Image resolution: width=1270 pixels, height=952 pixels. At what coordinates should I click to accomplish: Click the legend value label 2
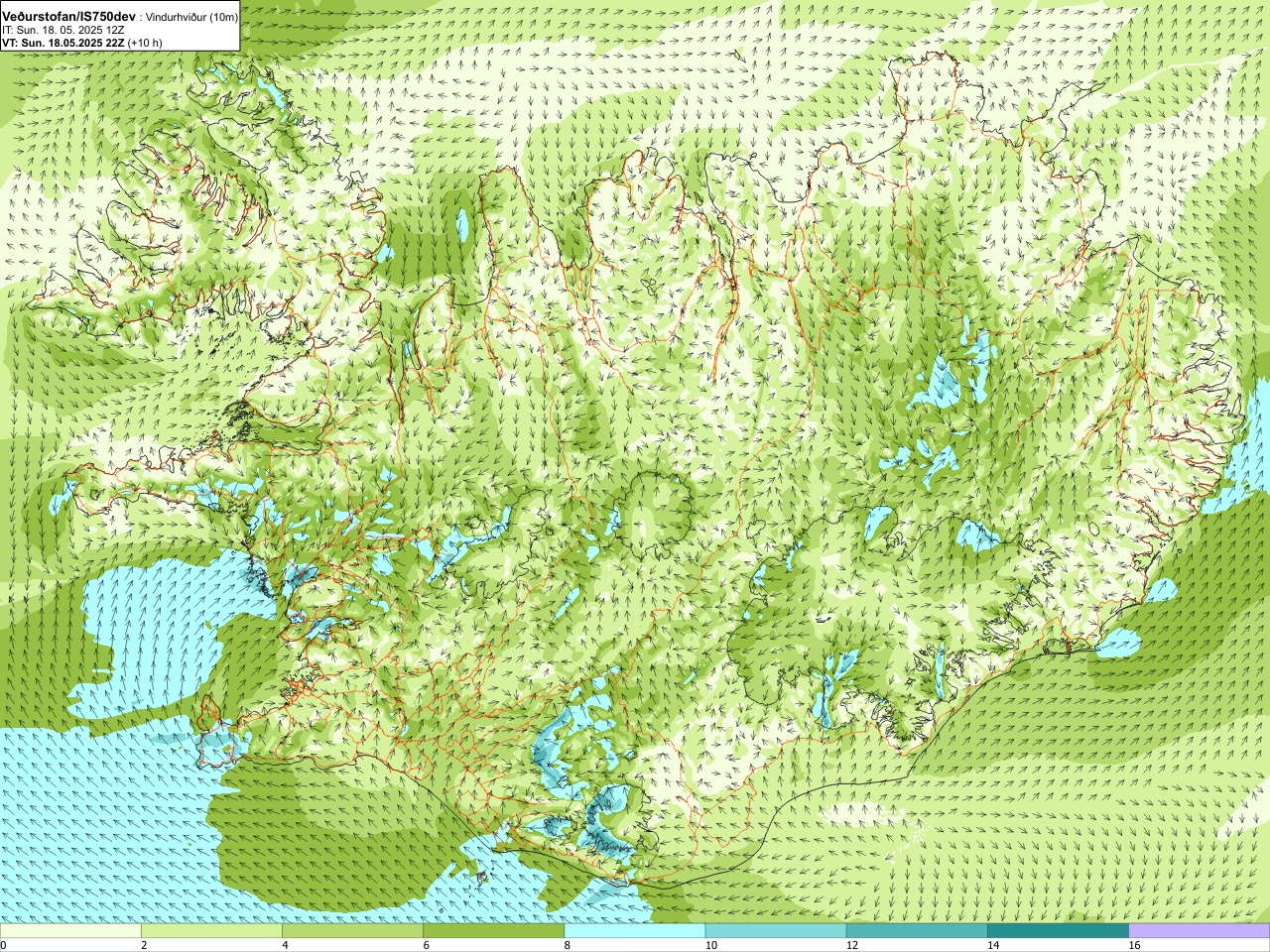click(145, 945)
